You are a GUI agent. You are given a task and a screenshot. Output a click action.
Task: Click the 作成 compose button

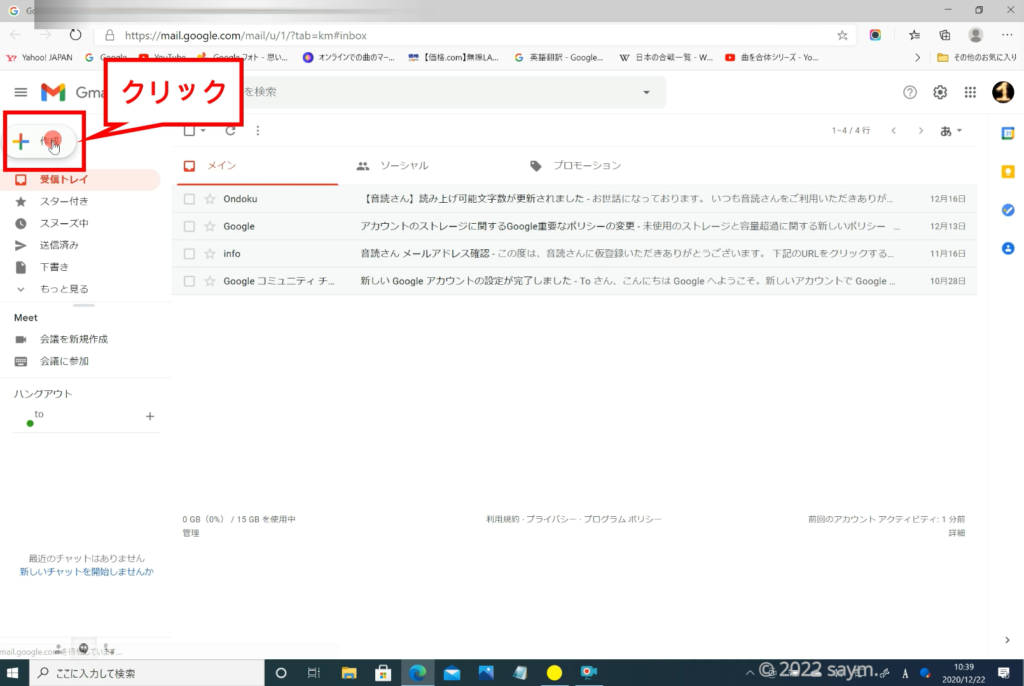pyautogui.click(x=42, y=142)
